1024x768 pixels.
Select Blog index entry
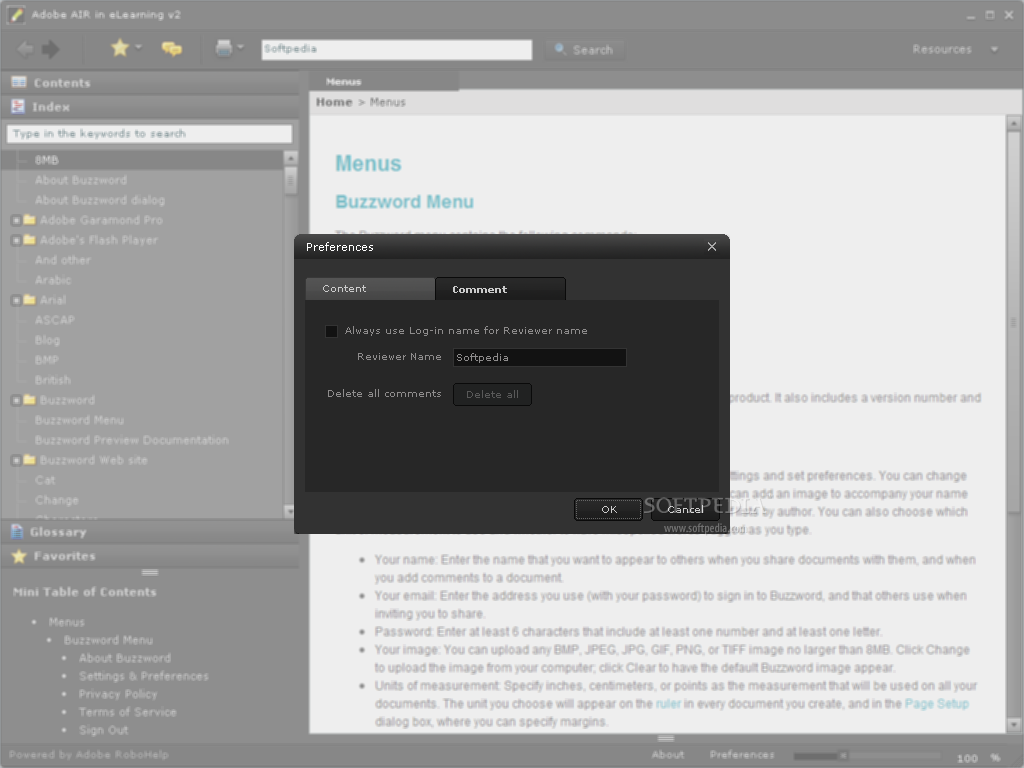click(47, 340)
